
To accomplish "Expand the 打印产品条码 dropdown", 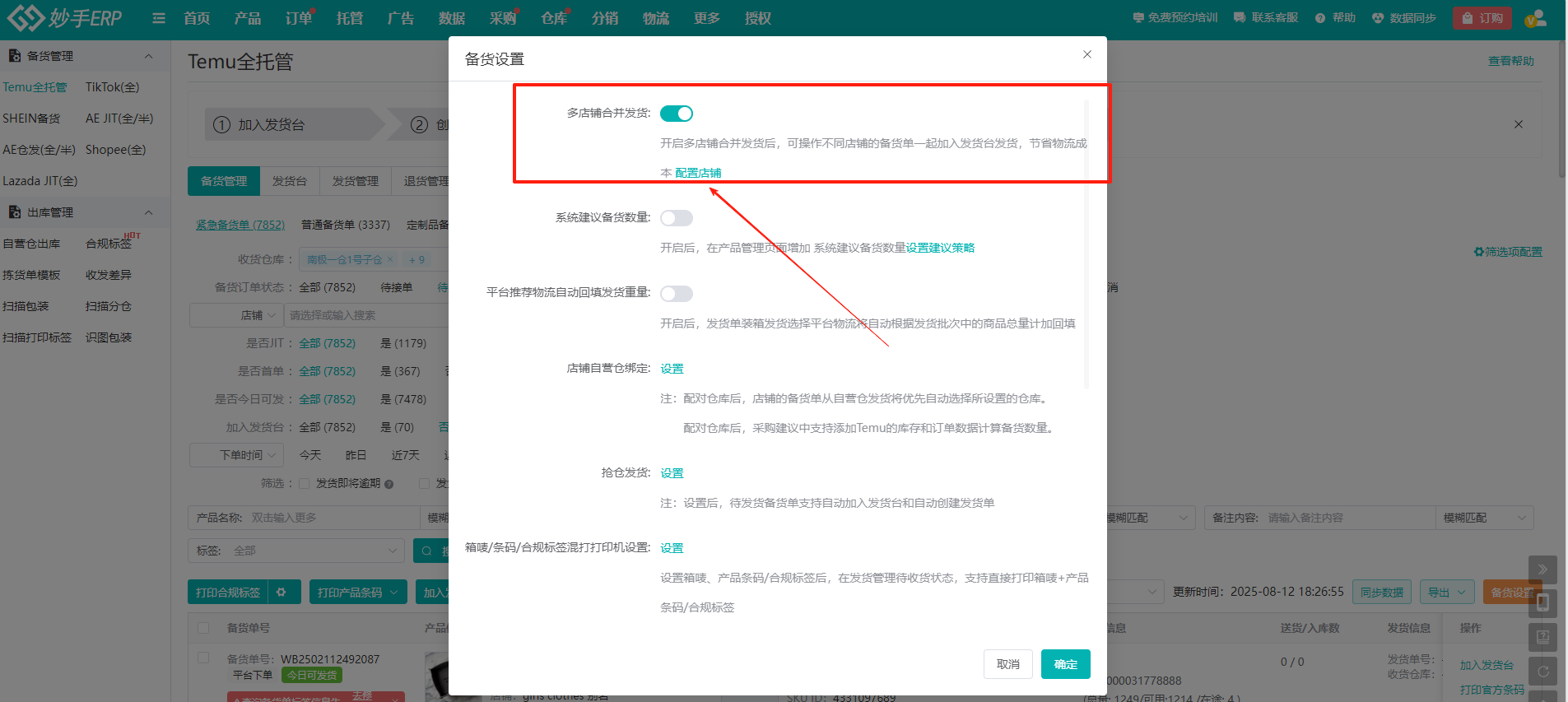I will tap(358, 593).
